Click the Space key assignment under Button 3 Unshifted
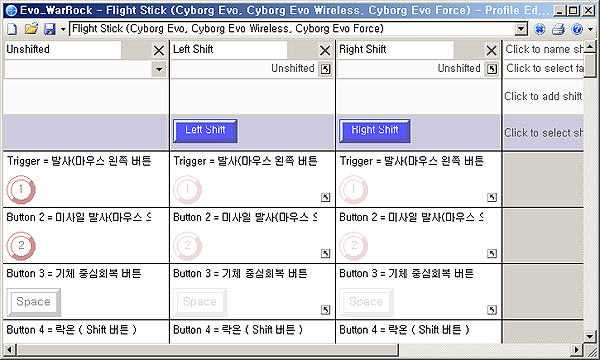The image size is (600, 360). point(34,302)
